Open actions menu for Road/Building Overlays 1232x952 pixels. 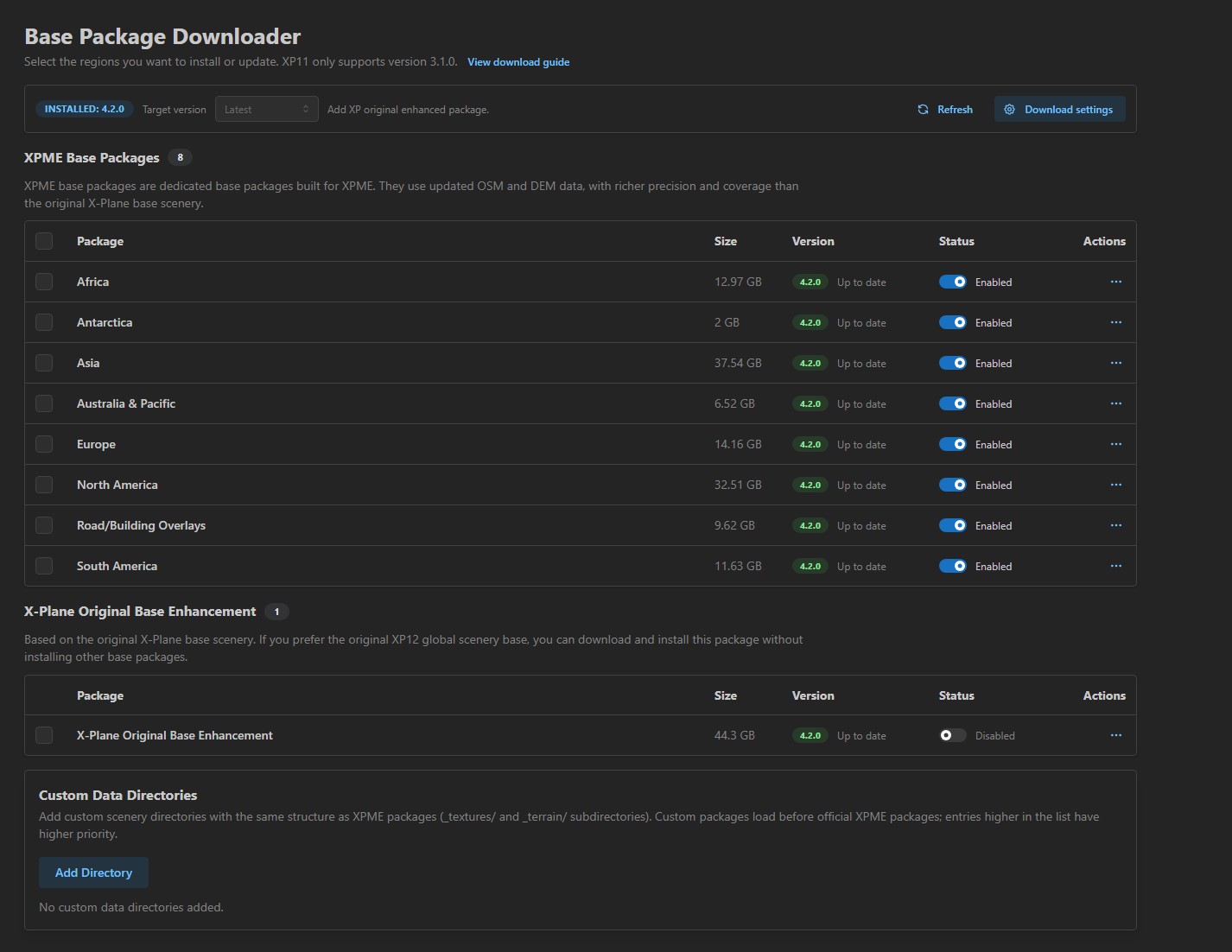coord(1115,525)
